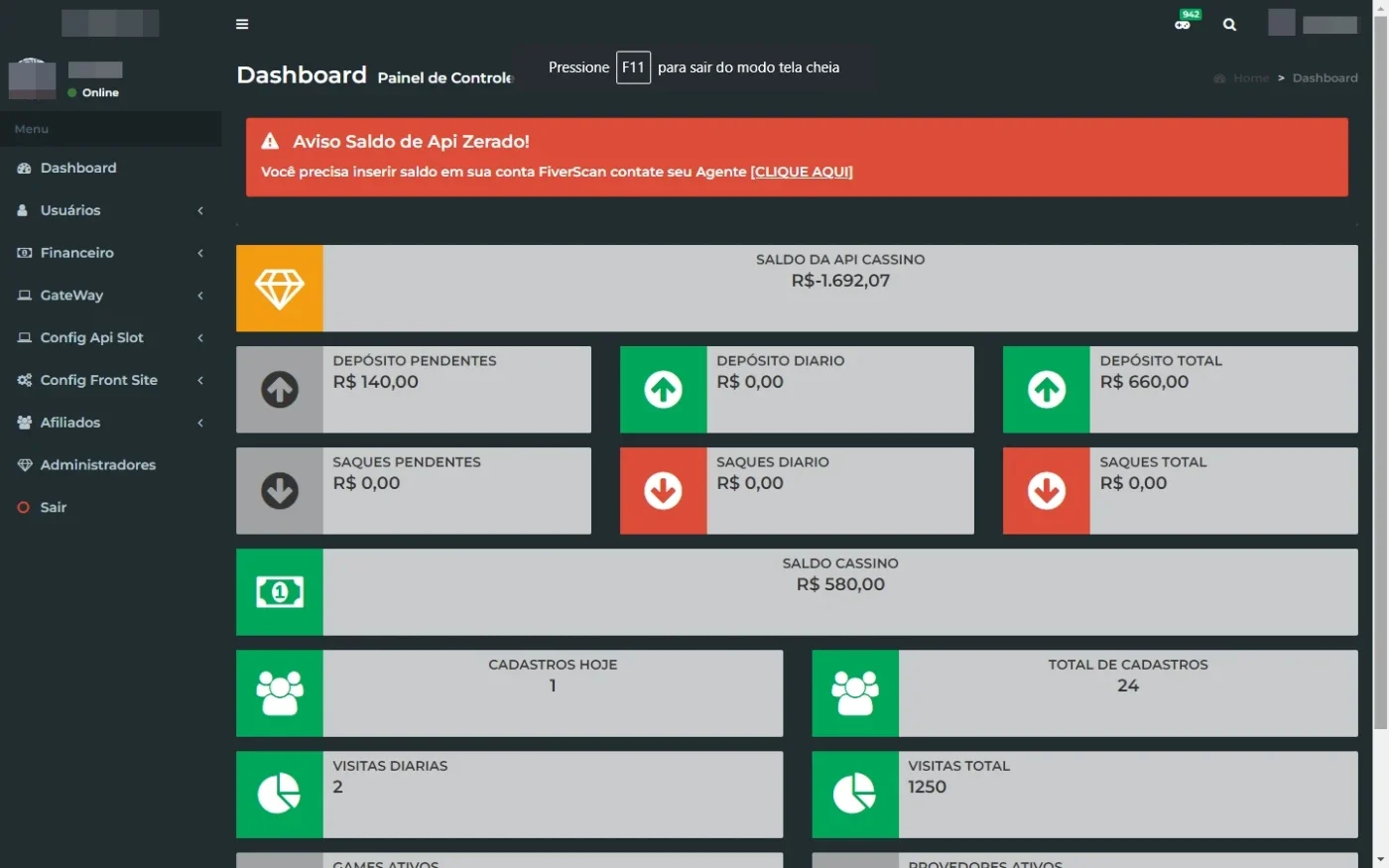This screenshot has height=868, width=1389.
Task: Click the pie chart icon for Visitas Diarias
Action: point(280,795)
